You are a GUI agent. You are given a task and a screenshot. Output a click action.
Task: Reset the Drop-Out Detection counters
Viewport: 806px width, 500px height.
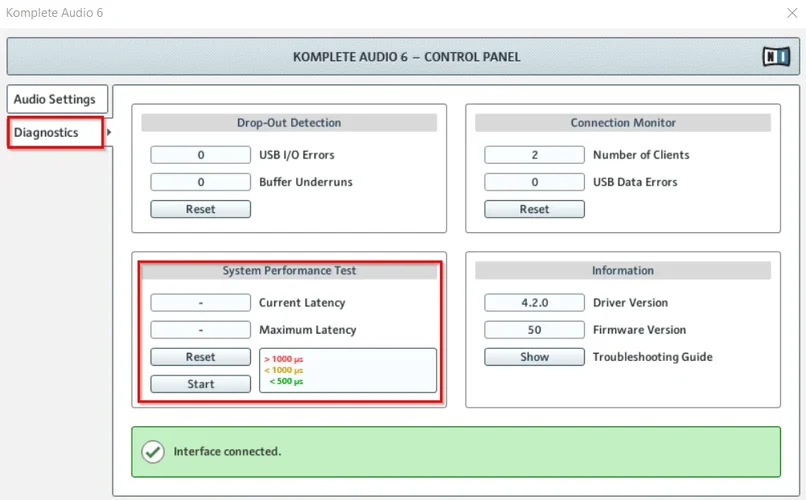pyautogui.click(x=200, y=209)
